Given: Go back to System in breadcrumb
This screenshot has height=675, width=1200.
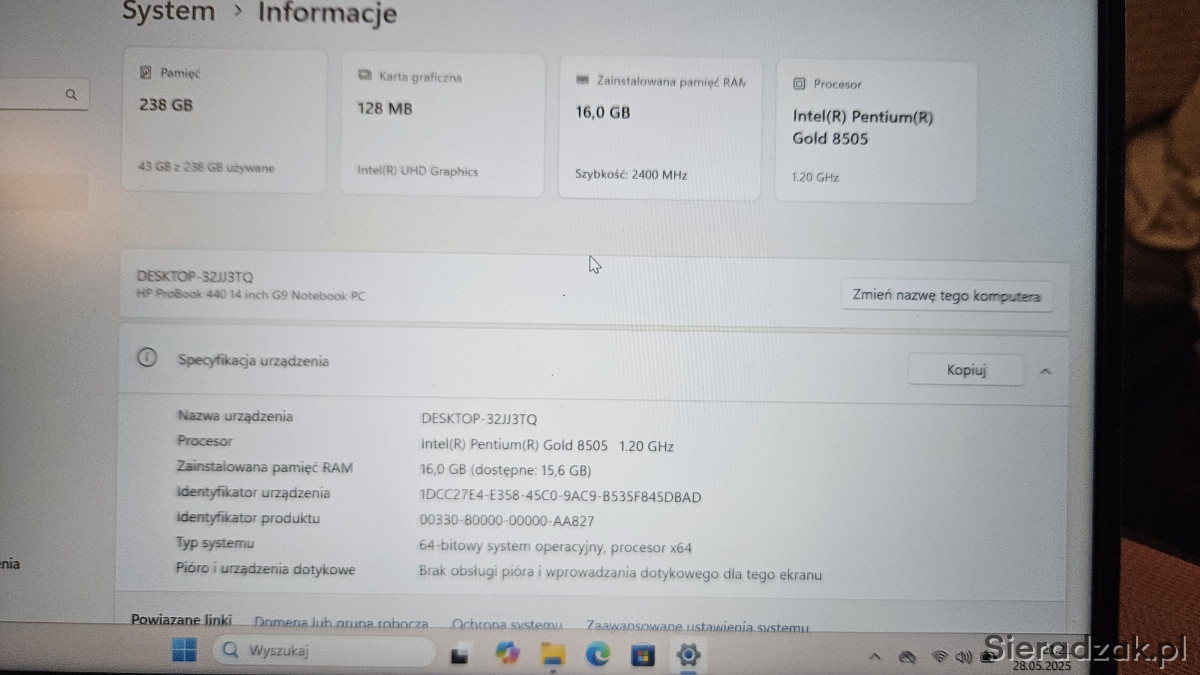Looking at the screenshot, I should (168, 12).
